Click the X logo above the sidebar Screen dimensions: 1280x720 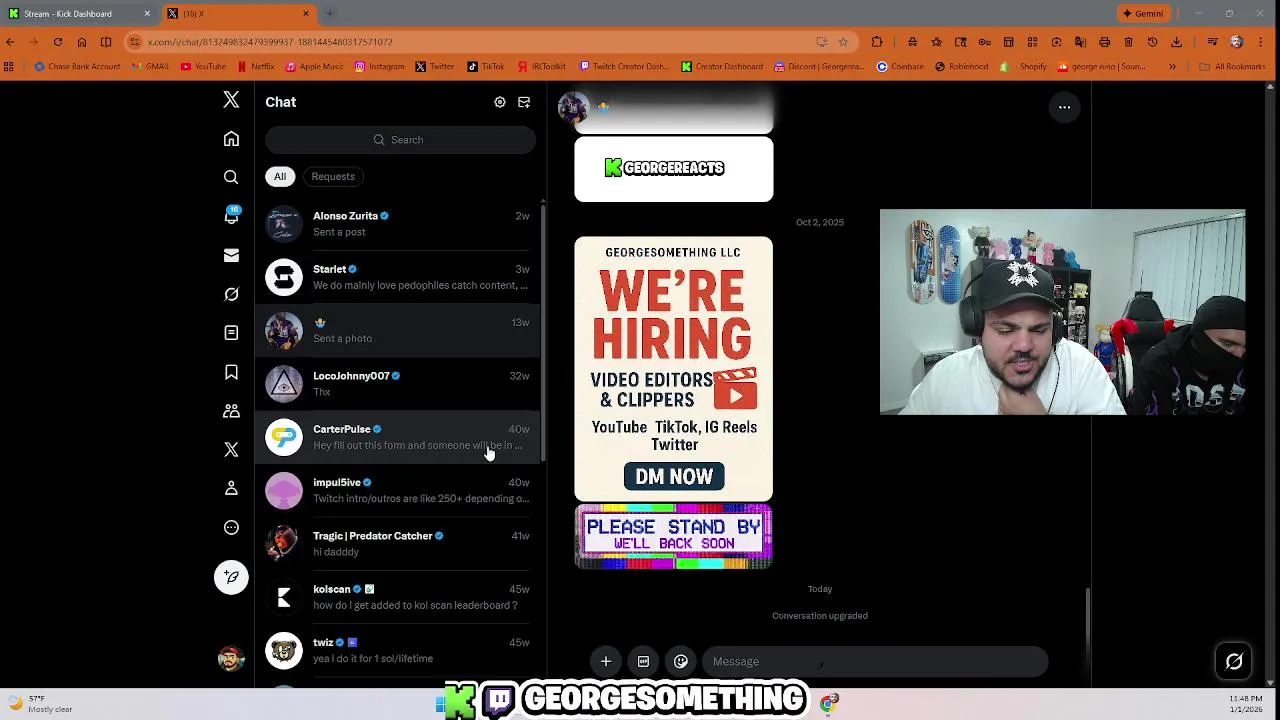pos(231,100)
